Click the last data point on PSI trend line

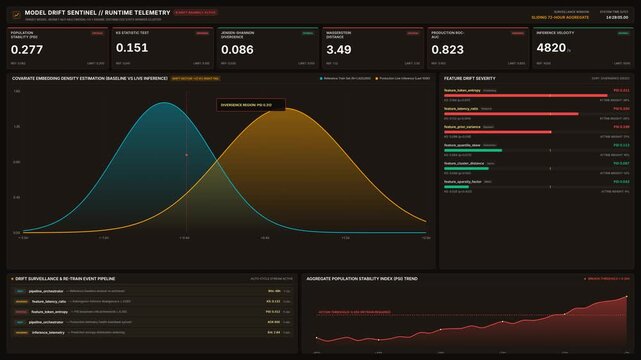pos(626,297)
